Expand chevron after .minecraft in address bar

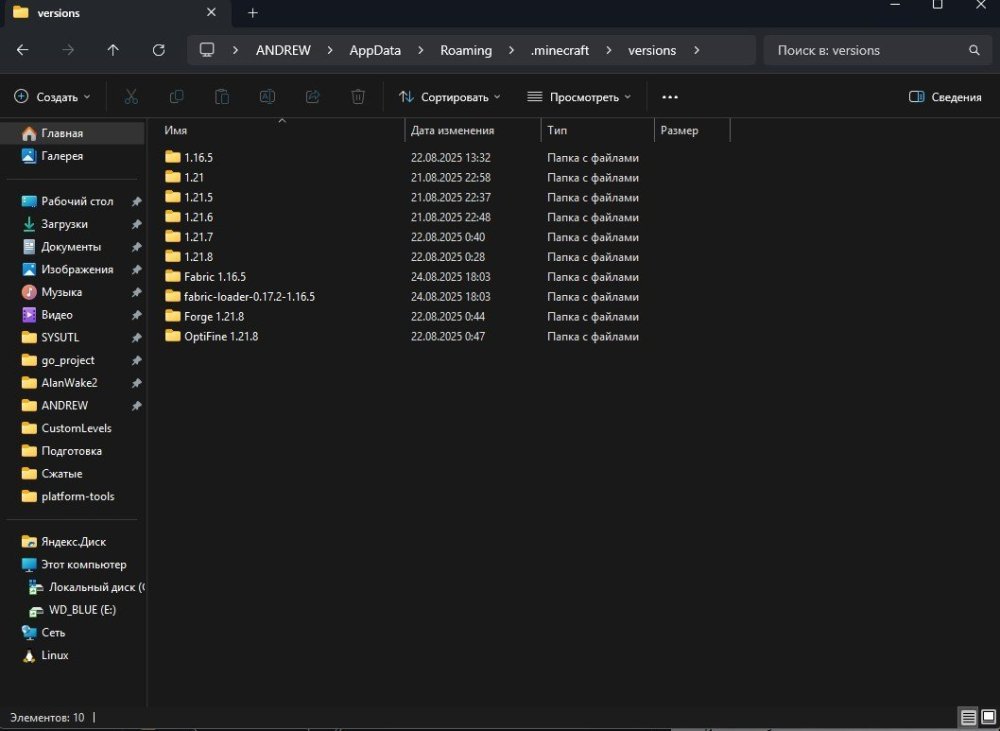[x=608, y=50]
